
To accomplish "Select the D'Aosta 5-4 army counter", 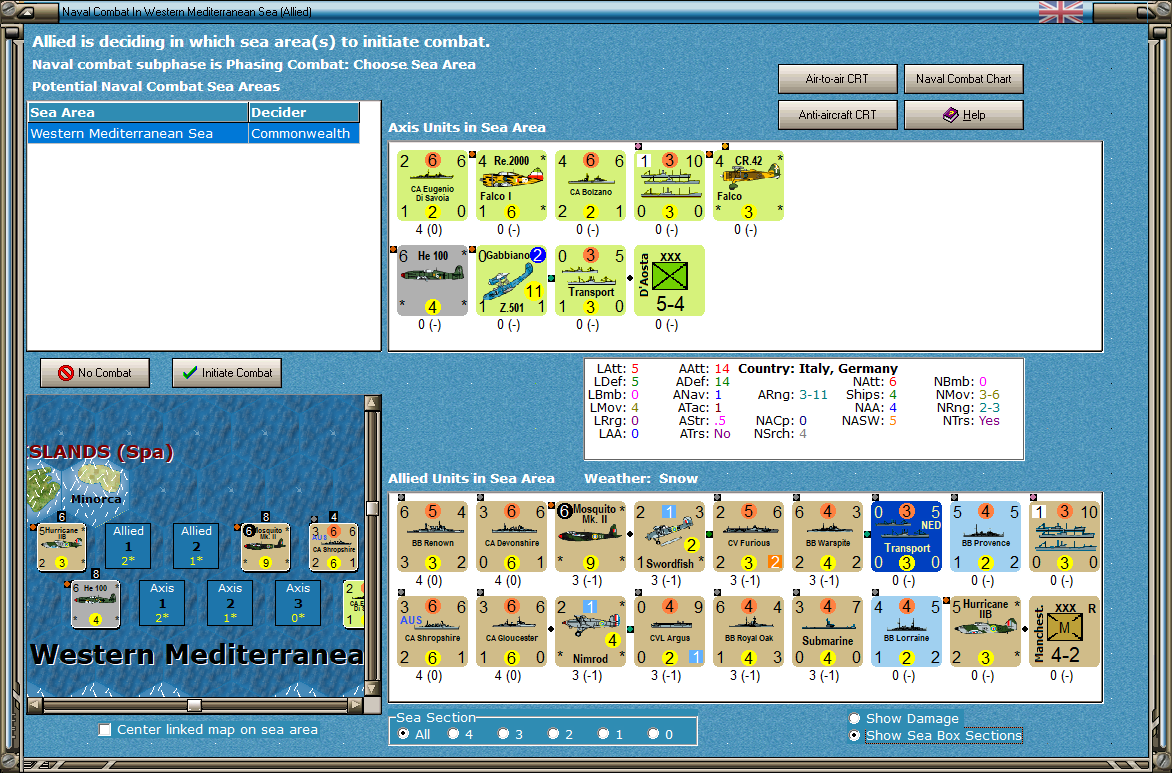I will pos(669,280).
